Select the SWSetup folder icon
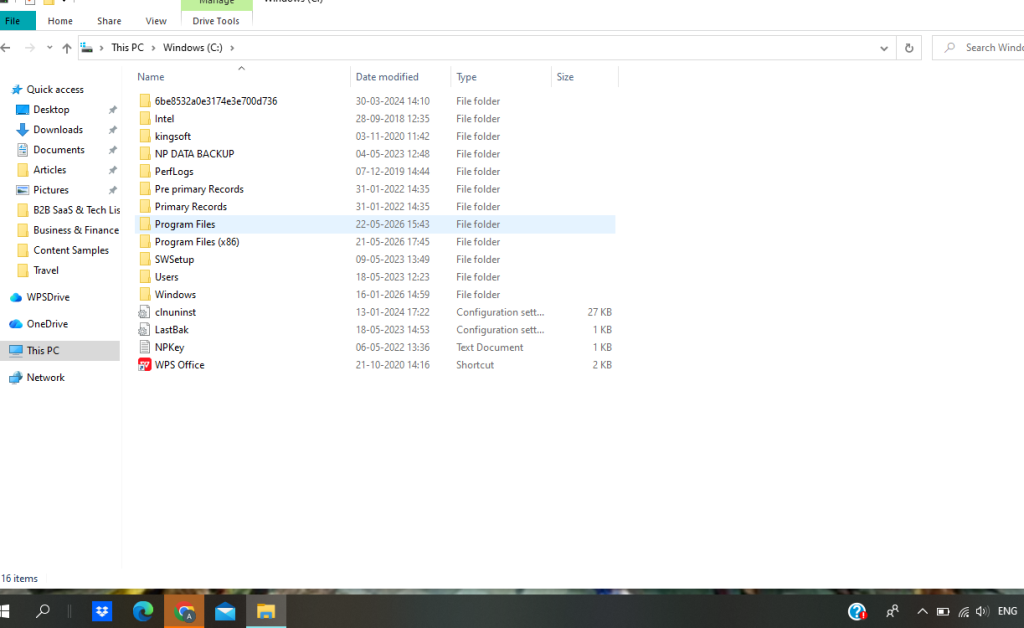This screenshot has height=628, width=1024. coord(145,260)
